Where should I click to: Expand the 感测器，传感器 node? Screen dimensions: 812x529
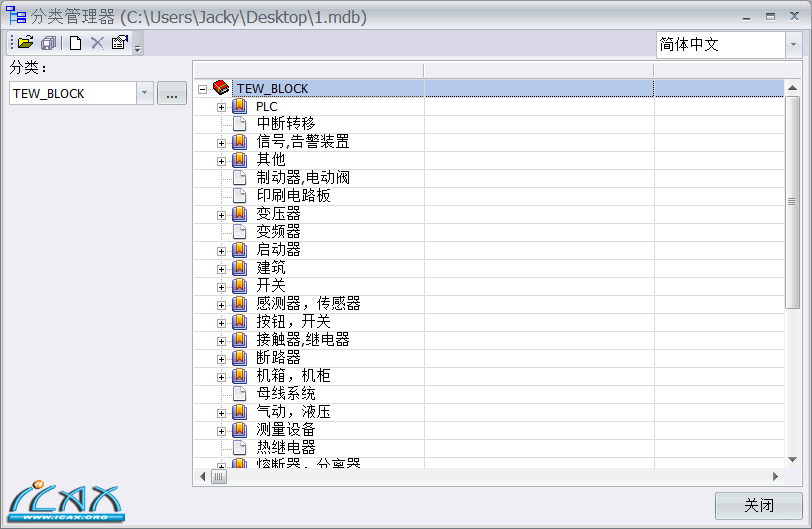pos(221,305)
